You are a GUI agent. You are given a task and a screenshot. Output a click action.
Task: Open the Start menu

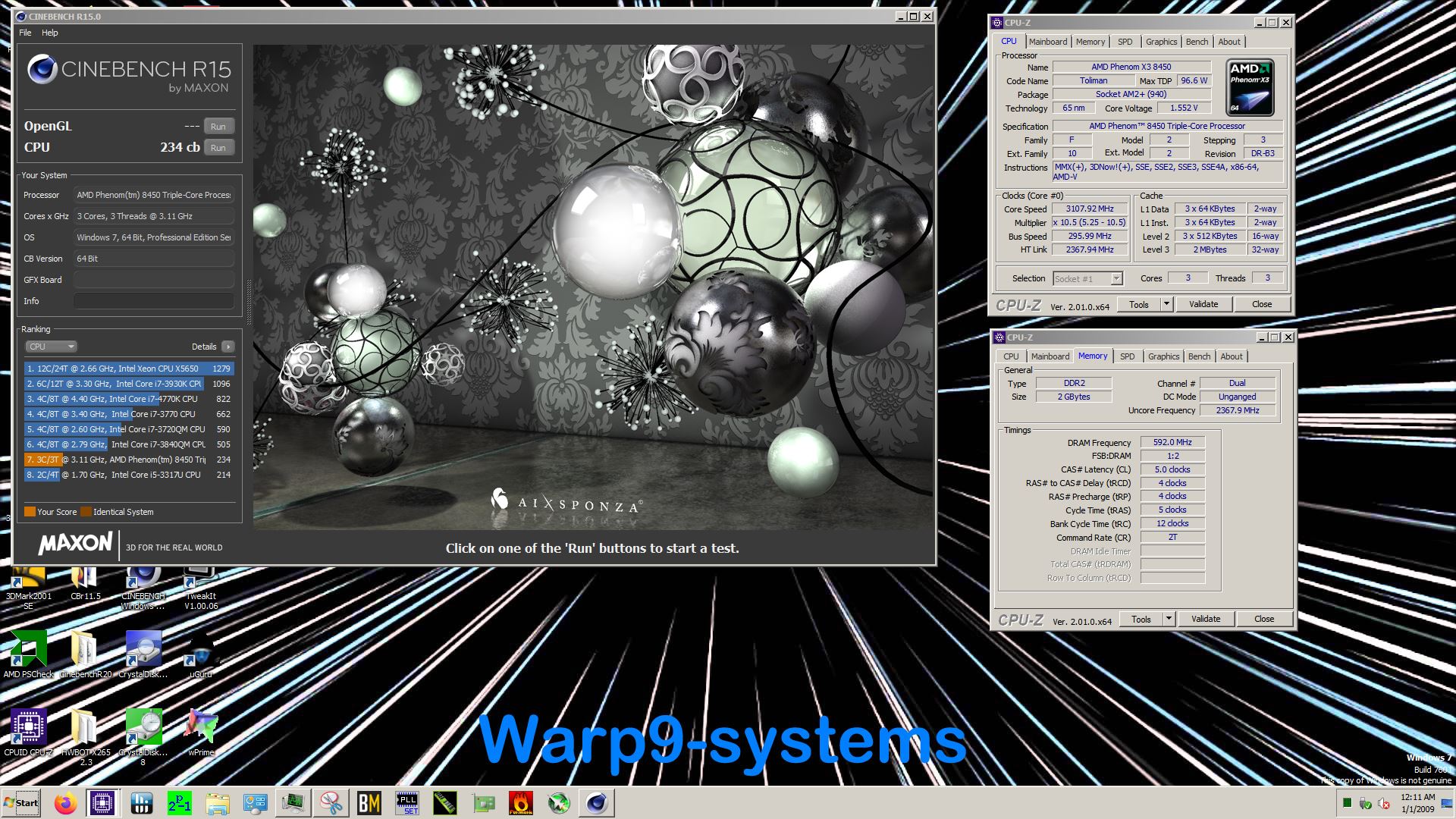23,803
